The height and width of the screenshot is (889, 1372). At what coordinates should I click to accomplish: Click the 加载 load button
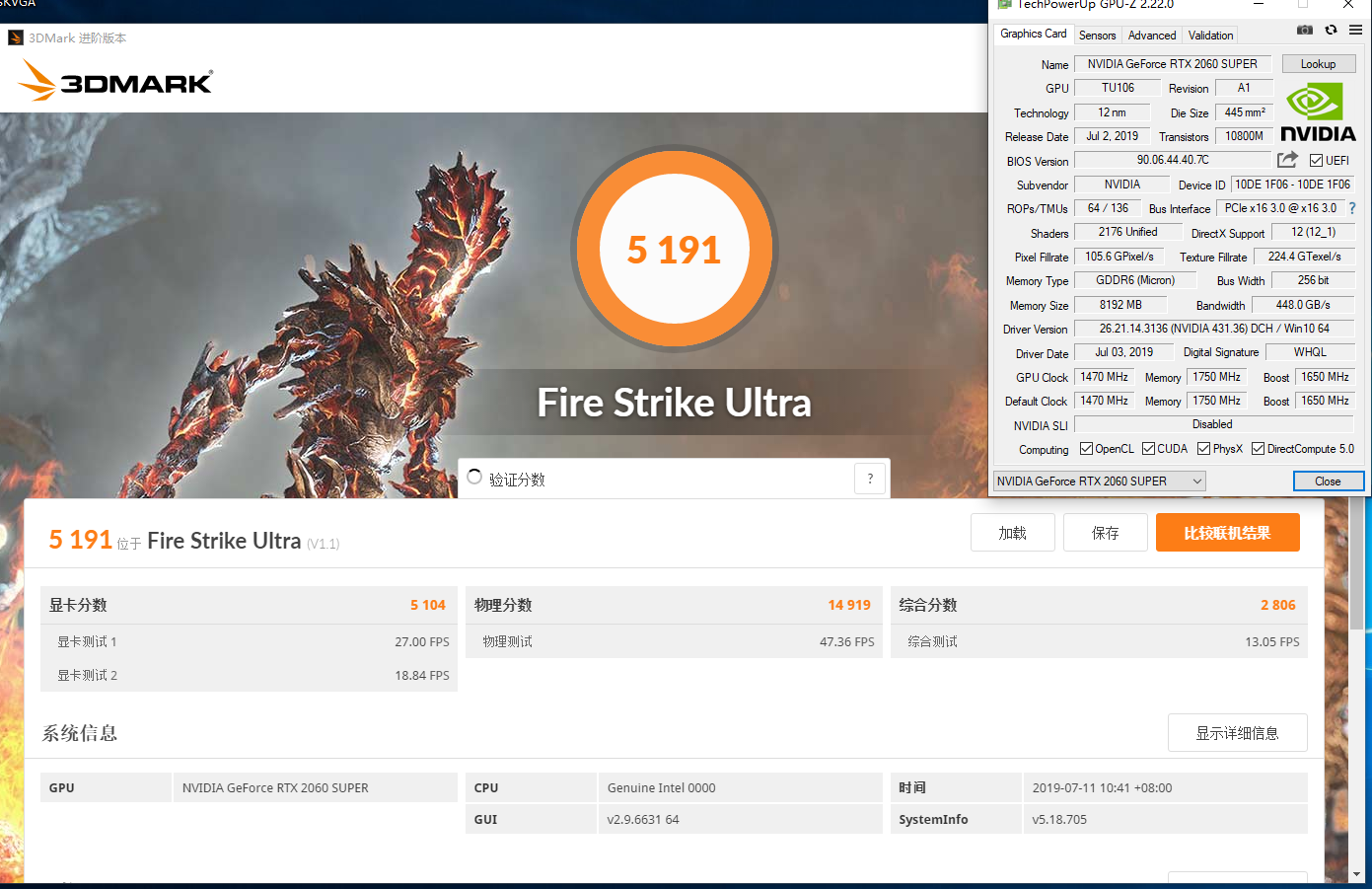1013,533
